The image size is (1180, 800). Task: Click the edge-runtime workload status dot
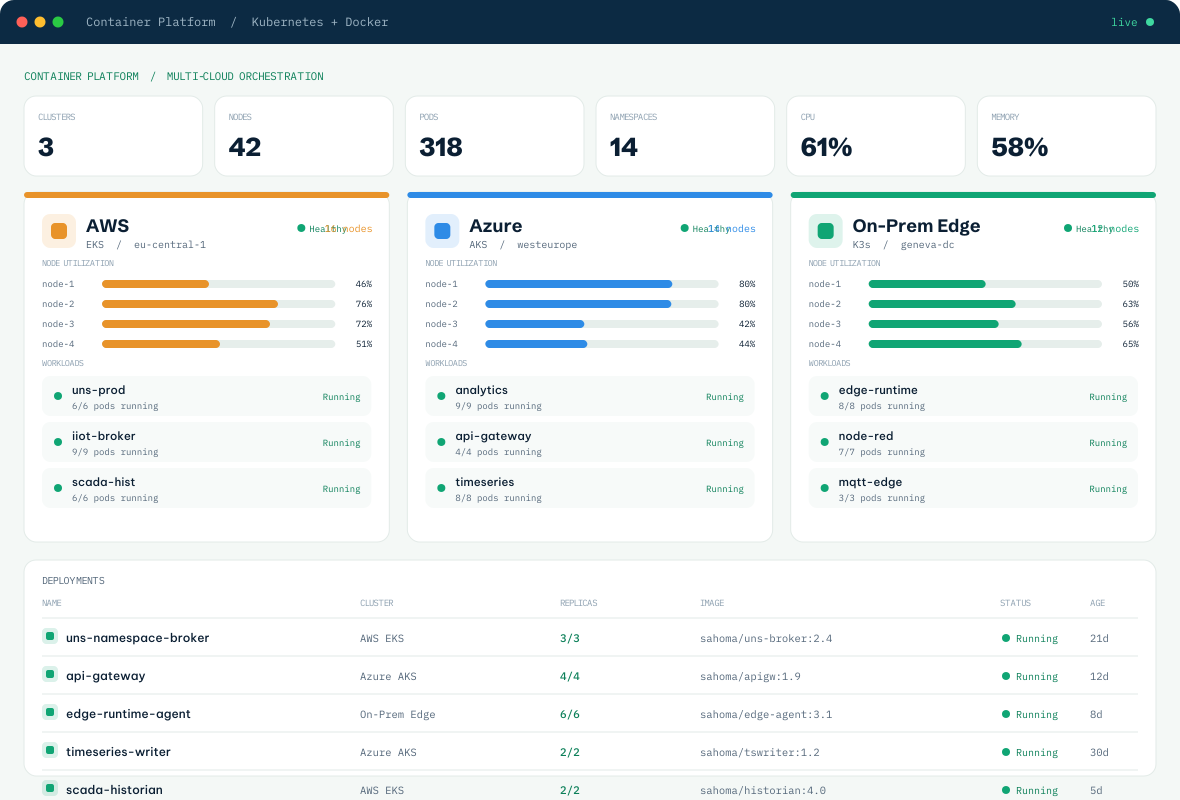click(x=824, y=397)
